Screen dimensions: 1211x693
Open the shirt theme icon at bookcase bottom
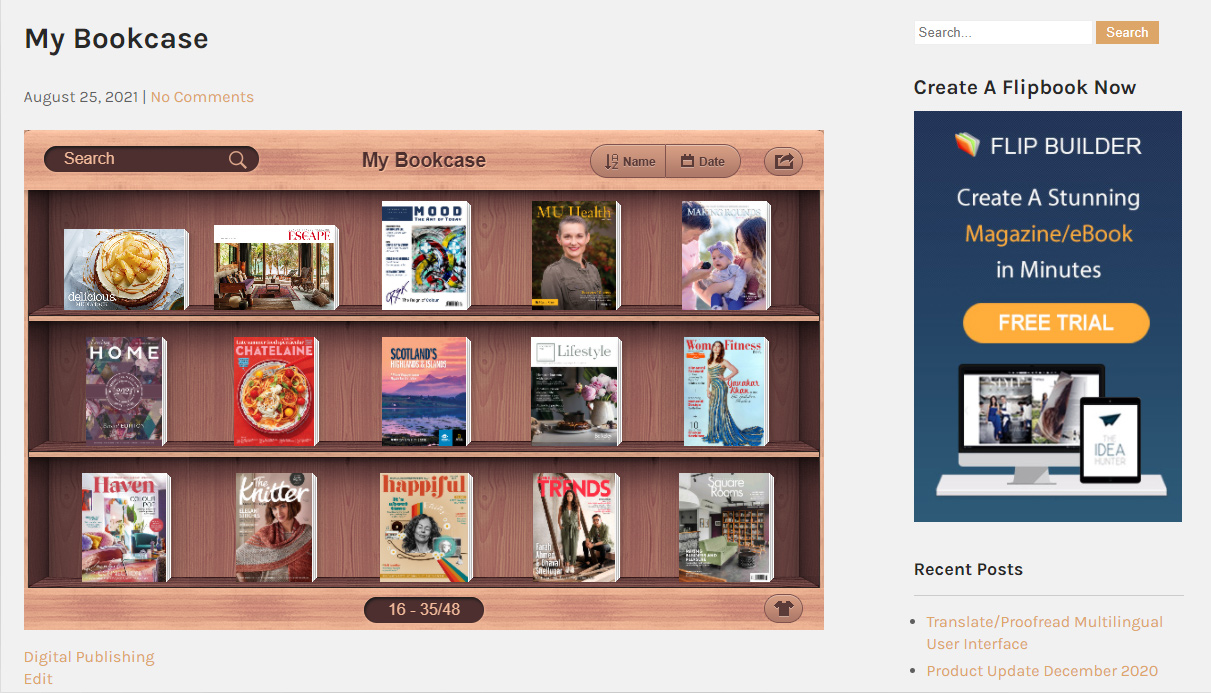pyautogui.click(x=783, y=608)
